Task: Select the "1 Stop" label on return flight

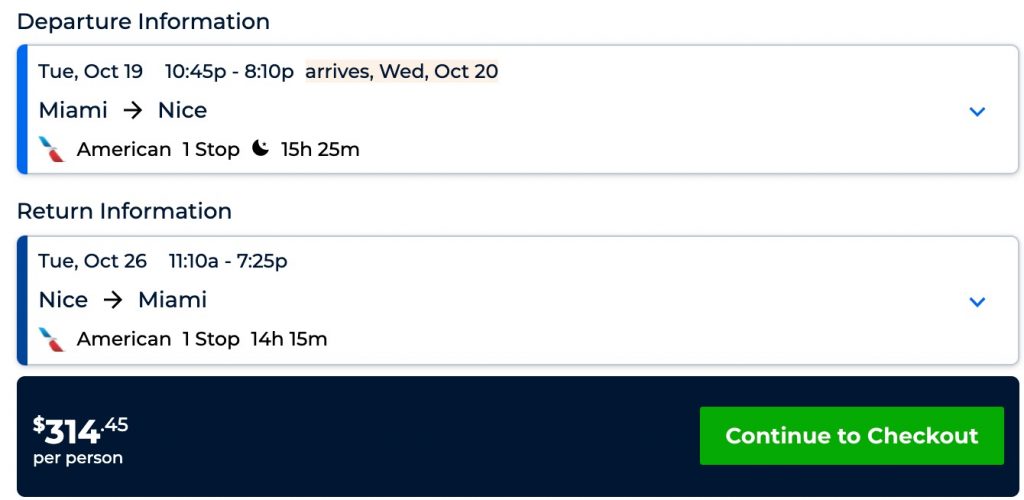Action: coord(211,340)
